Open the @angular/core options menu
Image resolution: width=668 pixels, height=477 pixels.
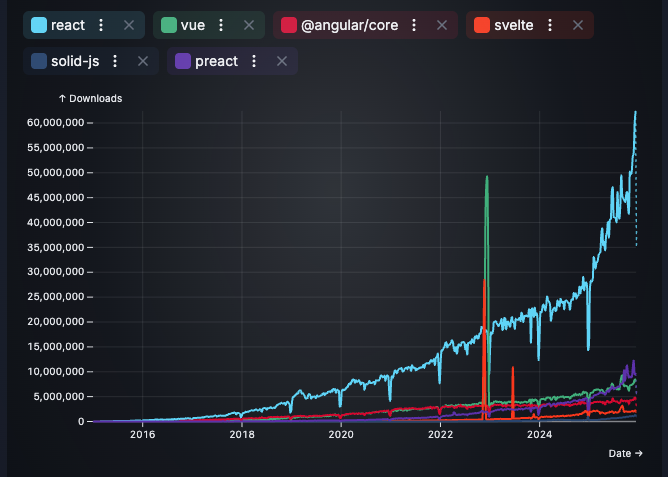coord(414,25)
